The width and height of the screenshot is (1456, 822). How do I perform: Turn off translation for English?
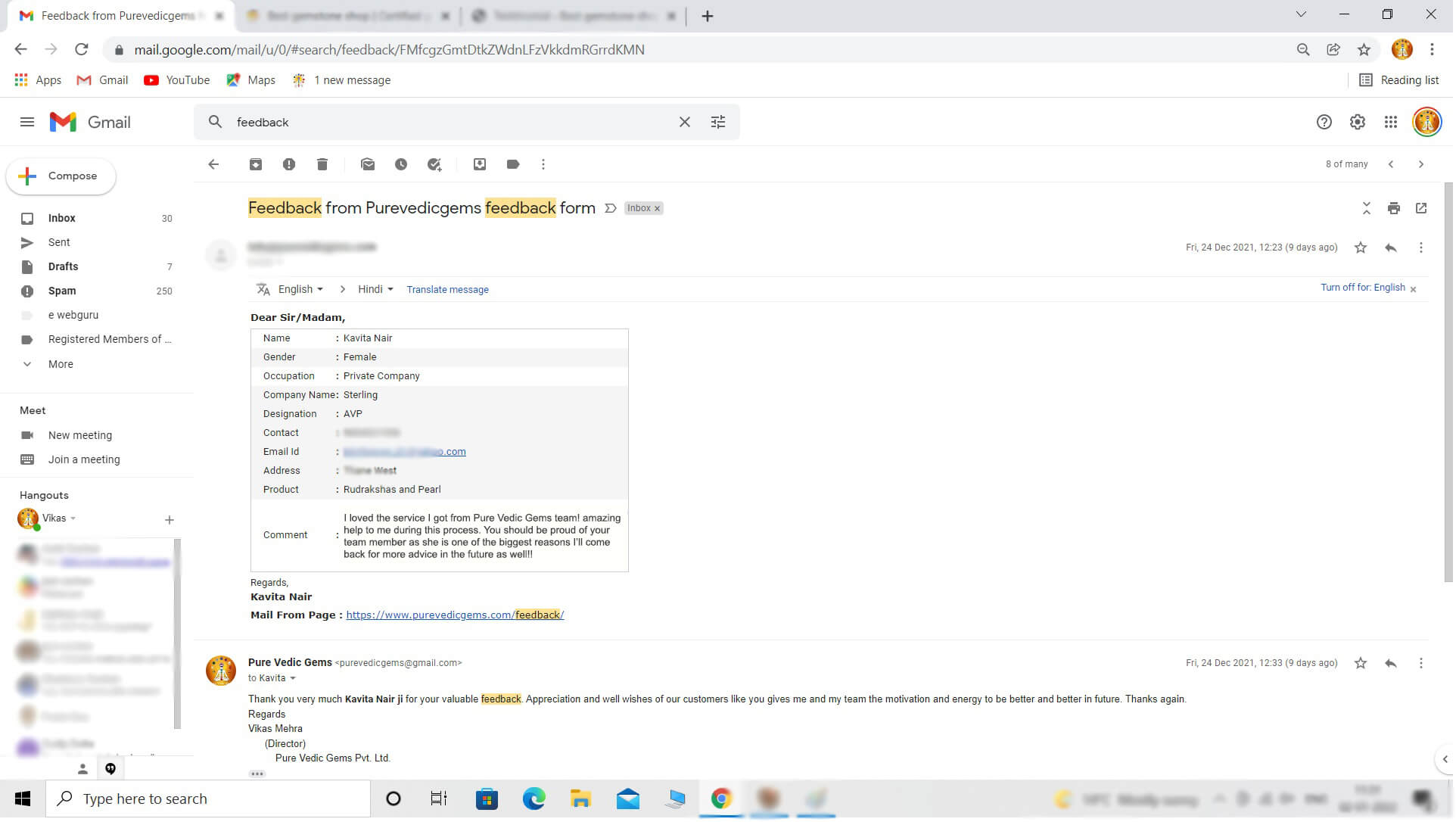(x=1363, y=288)
